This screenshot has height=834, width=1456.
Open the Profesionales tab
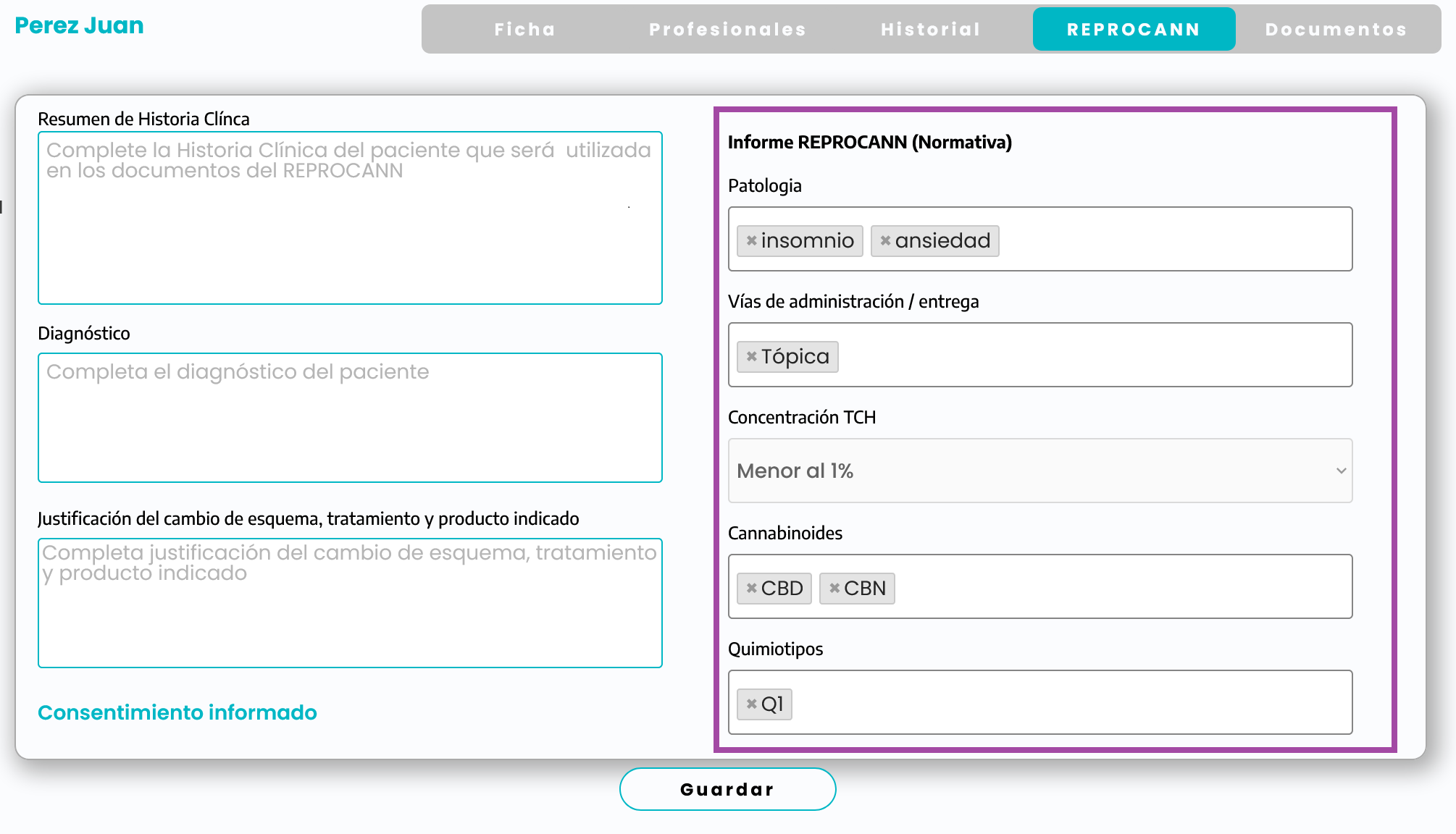[x=727, y=29]
